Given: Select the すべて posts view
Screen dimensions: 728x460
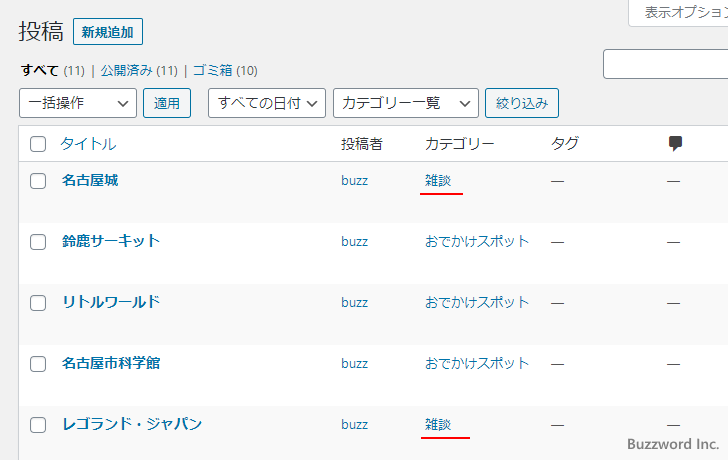Looking at the screenshot, I should pyautogui.click(x=39, y=71).
